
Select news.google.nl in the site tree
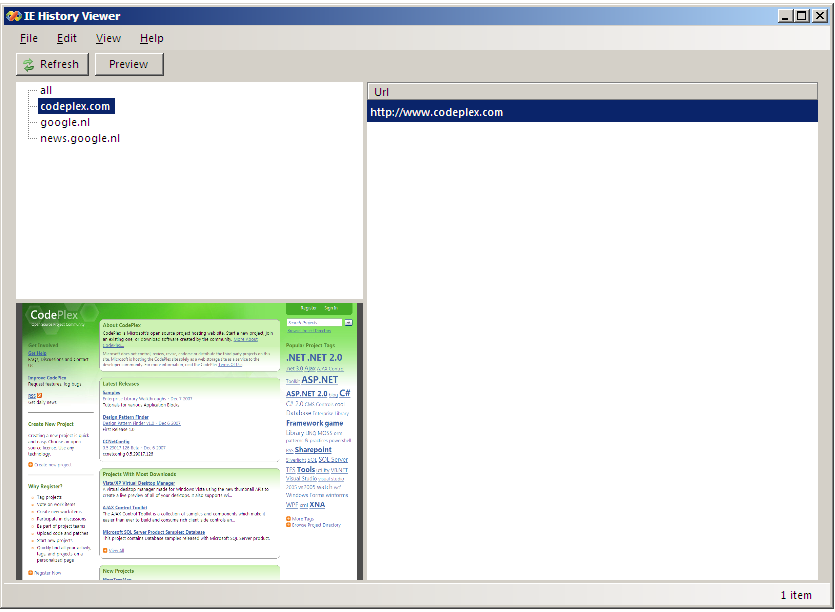pyautogui.click(x=80, y=138)
